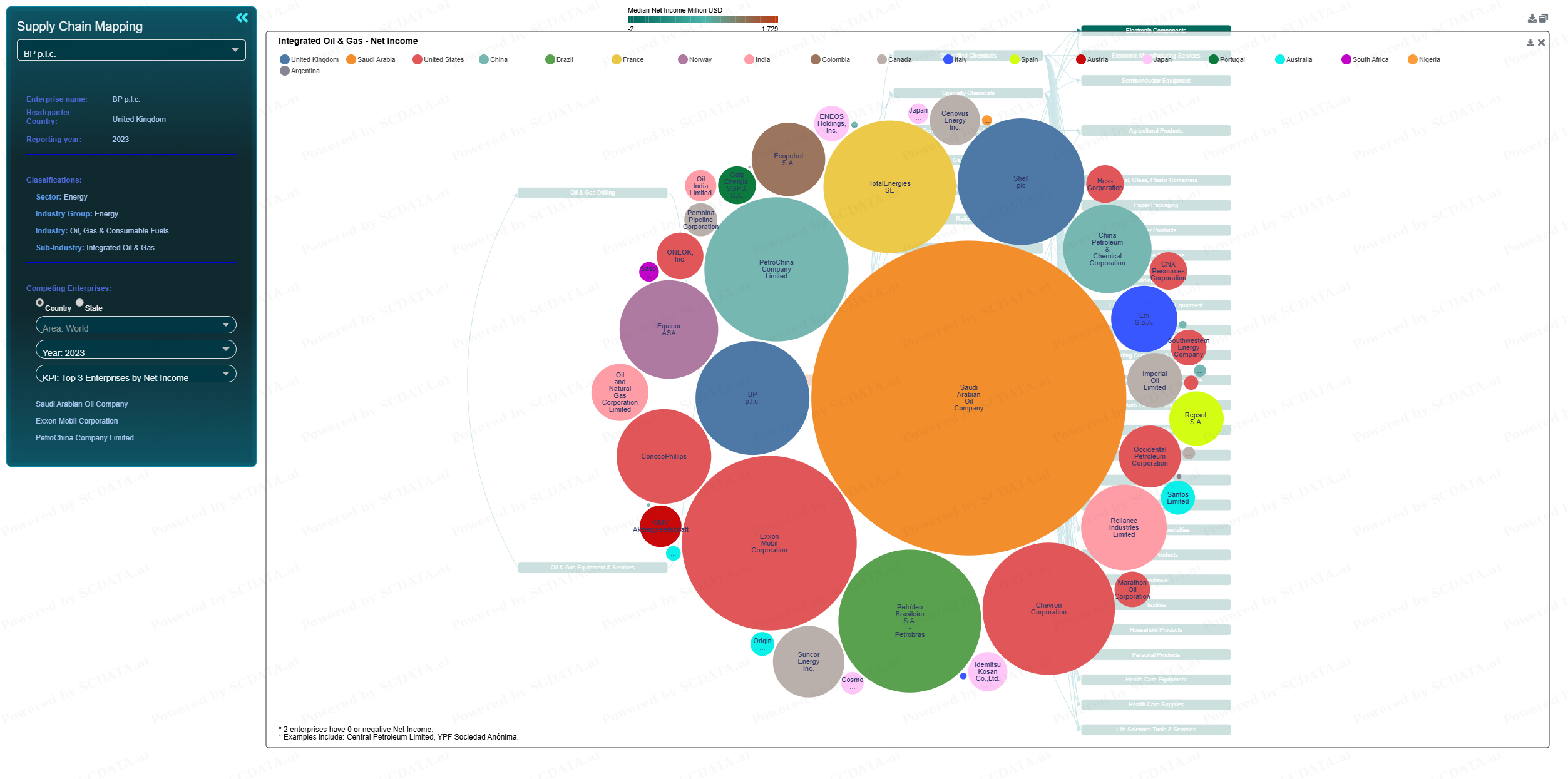This screenshot has height=779, width=1568.
Task: Select the Oil and Natural Gas Corporation bubble
Action: (620, 392)
